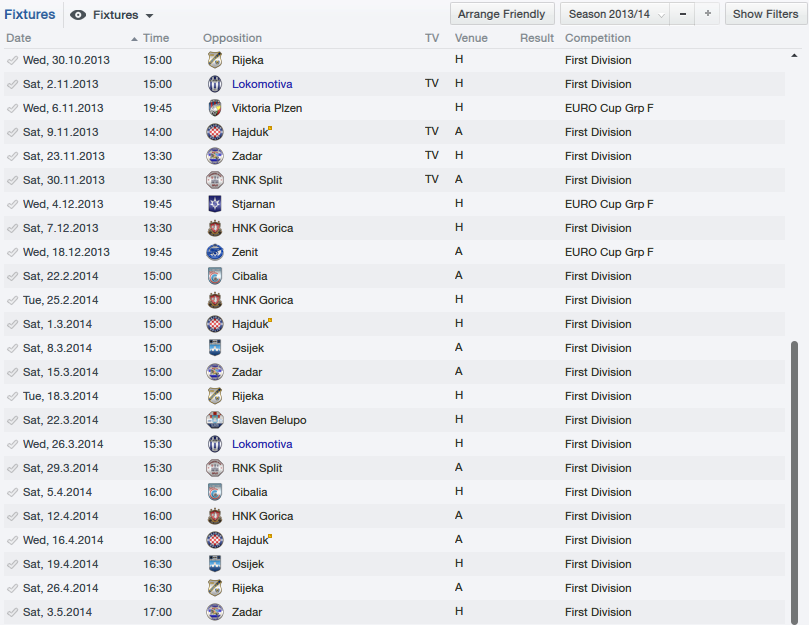The height and width of the screenshot is (625, 809).
Task: Click the Zenit club badge icon
Action: pos(215,252)
